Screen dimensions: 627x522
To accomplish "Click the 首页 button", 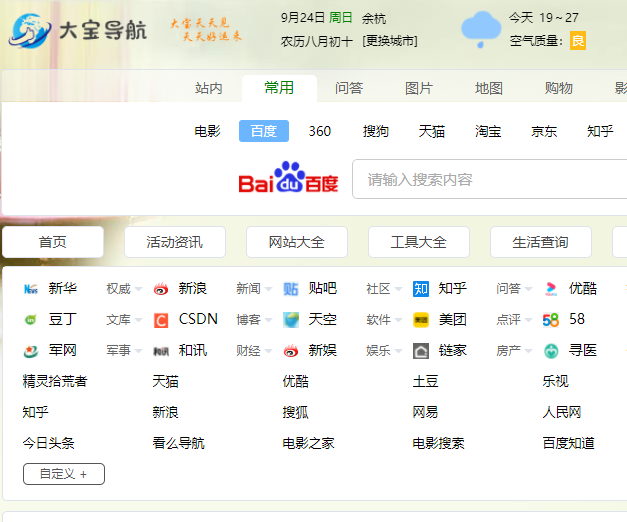I will click(x=53, y=242).
